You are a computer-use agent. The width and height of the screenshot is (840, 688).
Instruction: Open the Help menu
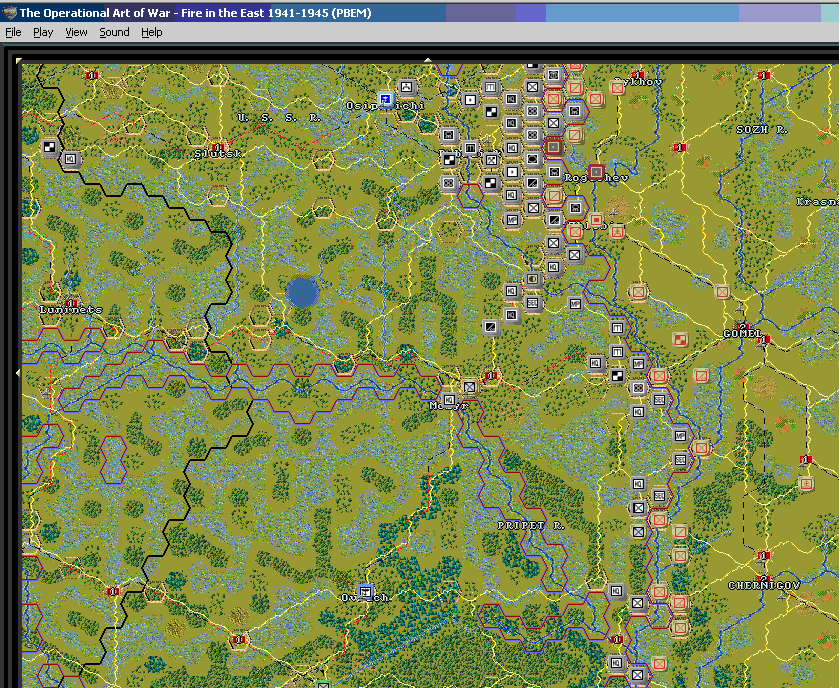point(152,32)
